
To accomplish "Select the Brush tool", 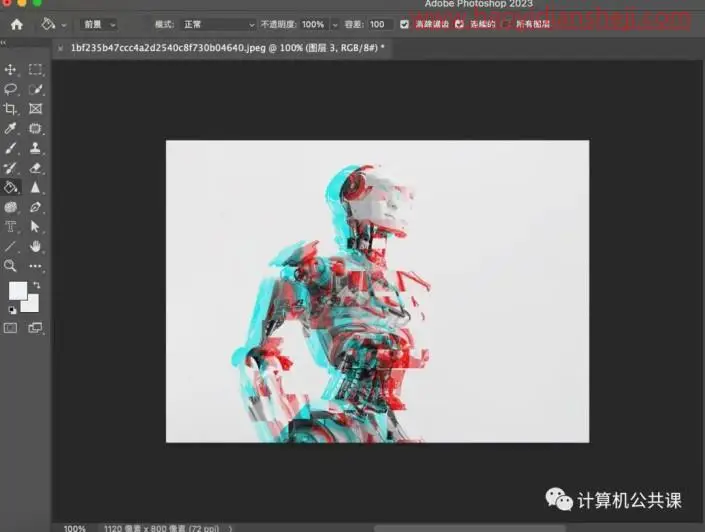I will tap(10, 148).
